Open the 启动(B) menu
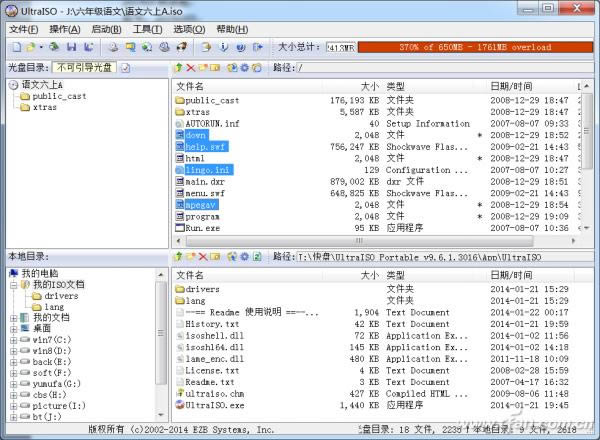This screenshot has width=600, height=440. (x=106, y=29)
